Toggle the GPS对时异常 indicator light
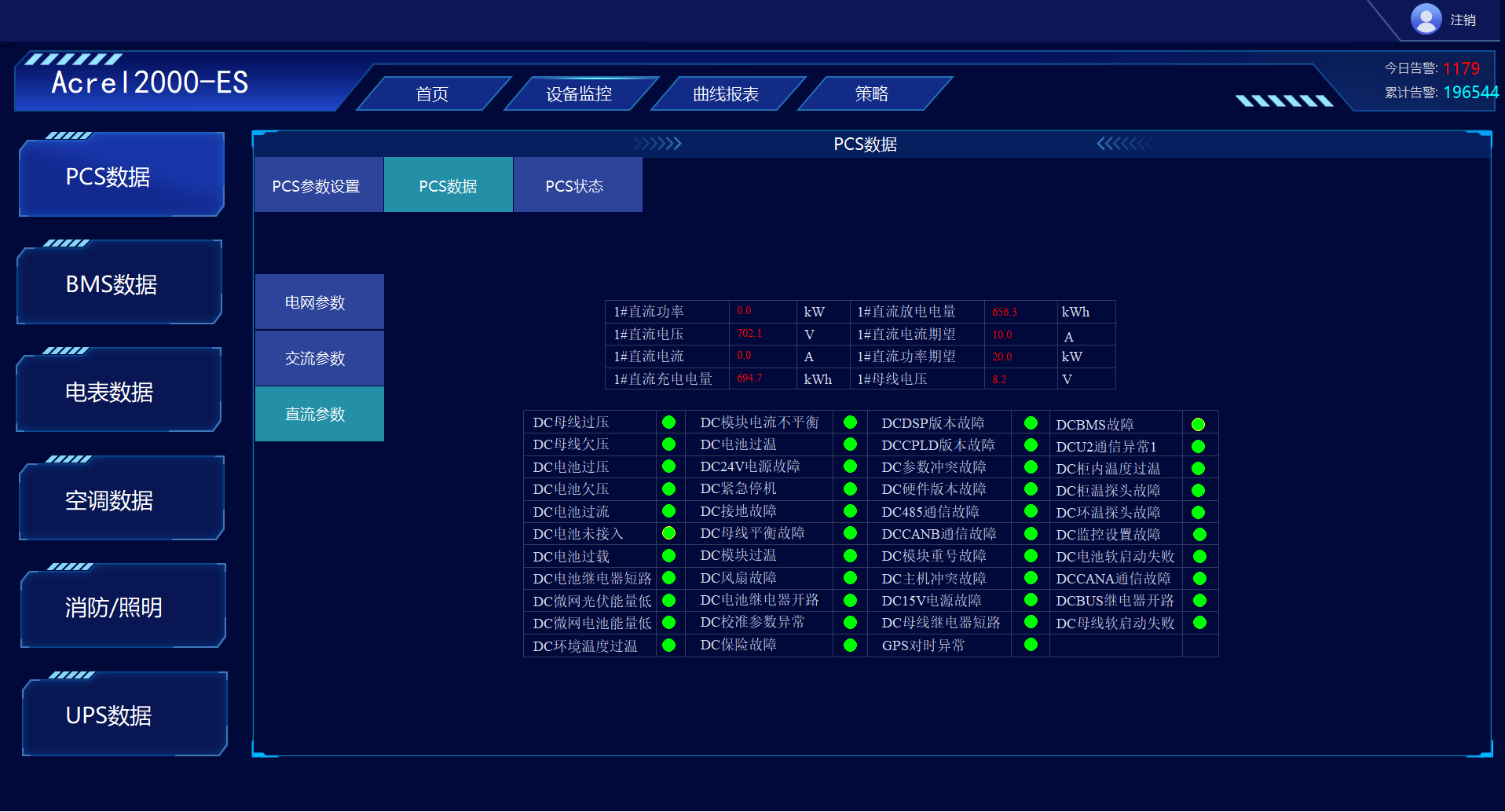 (x=1030, y=646)
